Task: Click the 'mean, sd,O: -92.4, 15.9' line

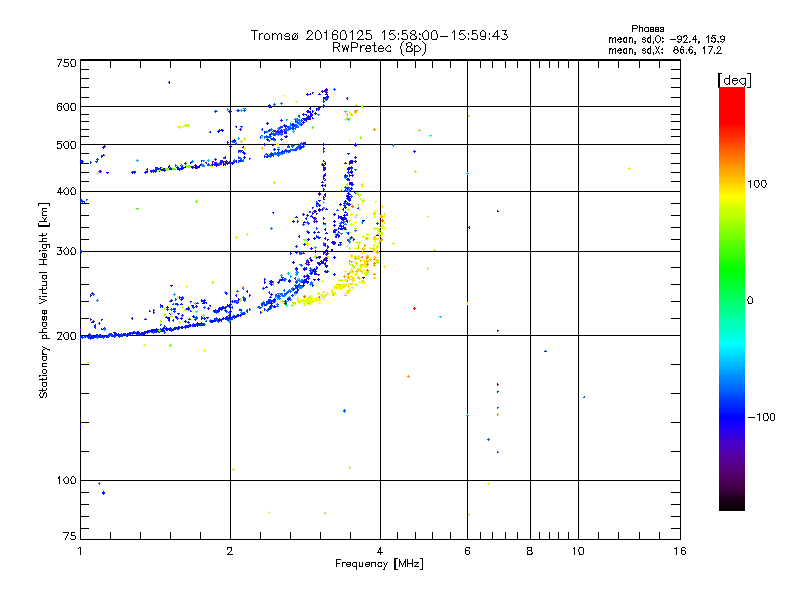Action: click(x=666, y=39)
